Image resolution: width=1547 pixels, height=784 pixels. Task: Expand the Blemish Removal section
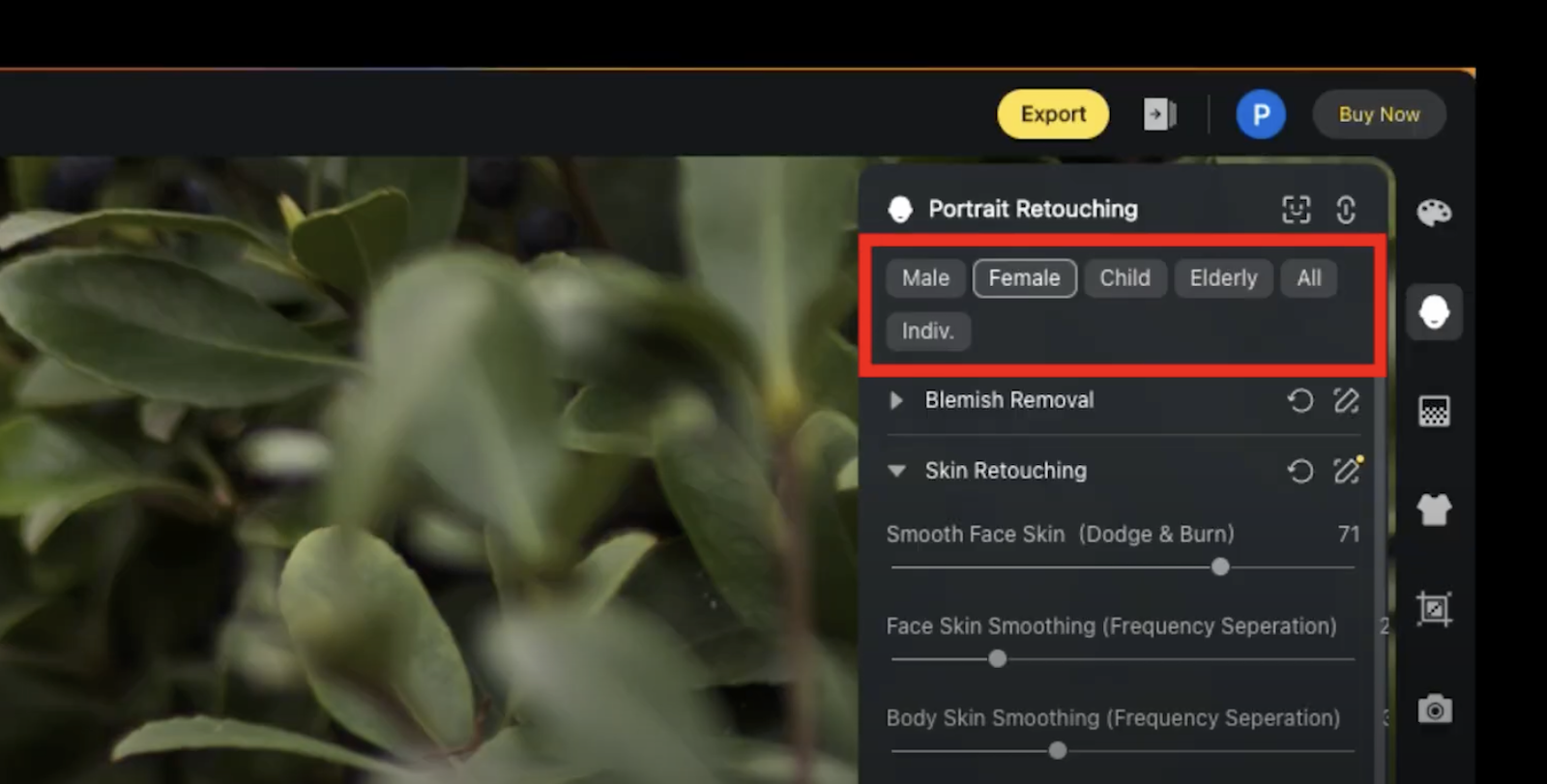point(894,400)
